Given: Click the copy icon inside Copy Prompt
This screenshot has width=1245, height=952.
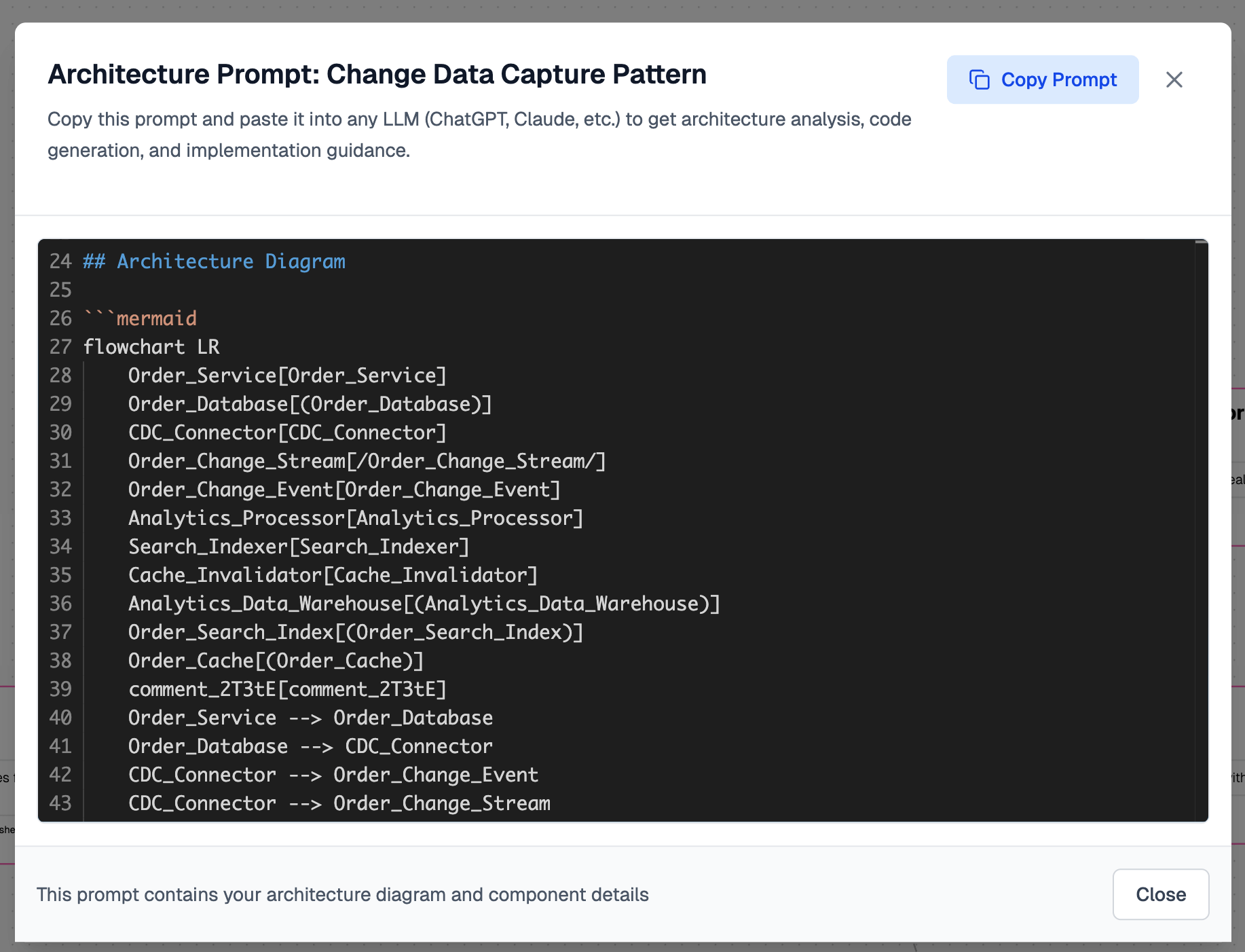Looking at the screenshot, I should click(x=979, y=79).
